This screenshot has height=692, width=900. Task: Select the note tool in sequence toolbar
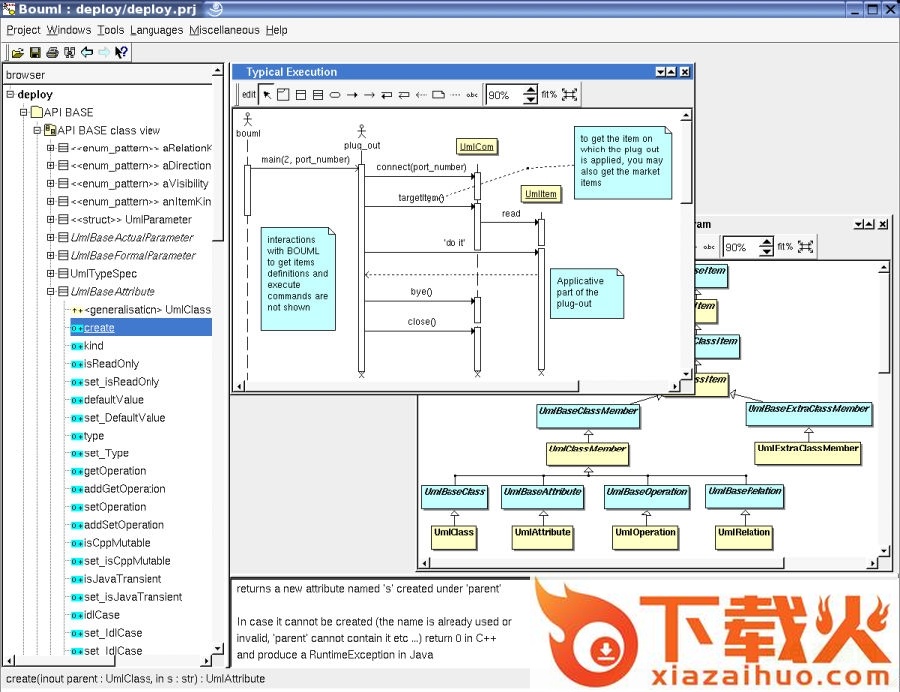coord(439,95)
